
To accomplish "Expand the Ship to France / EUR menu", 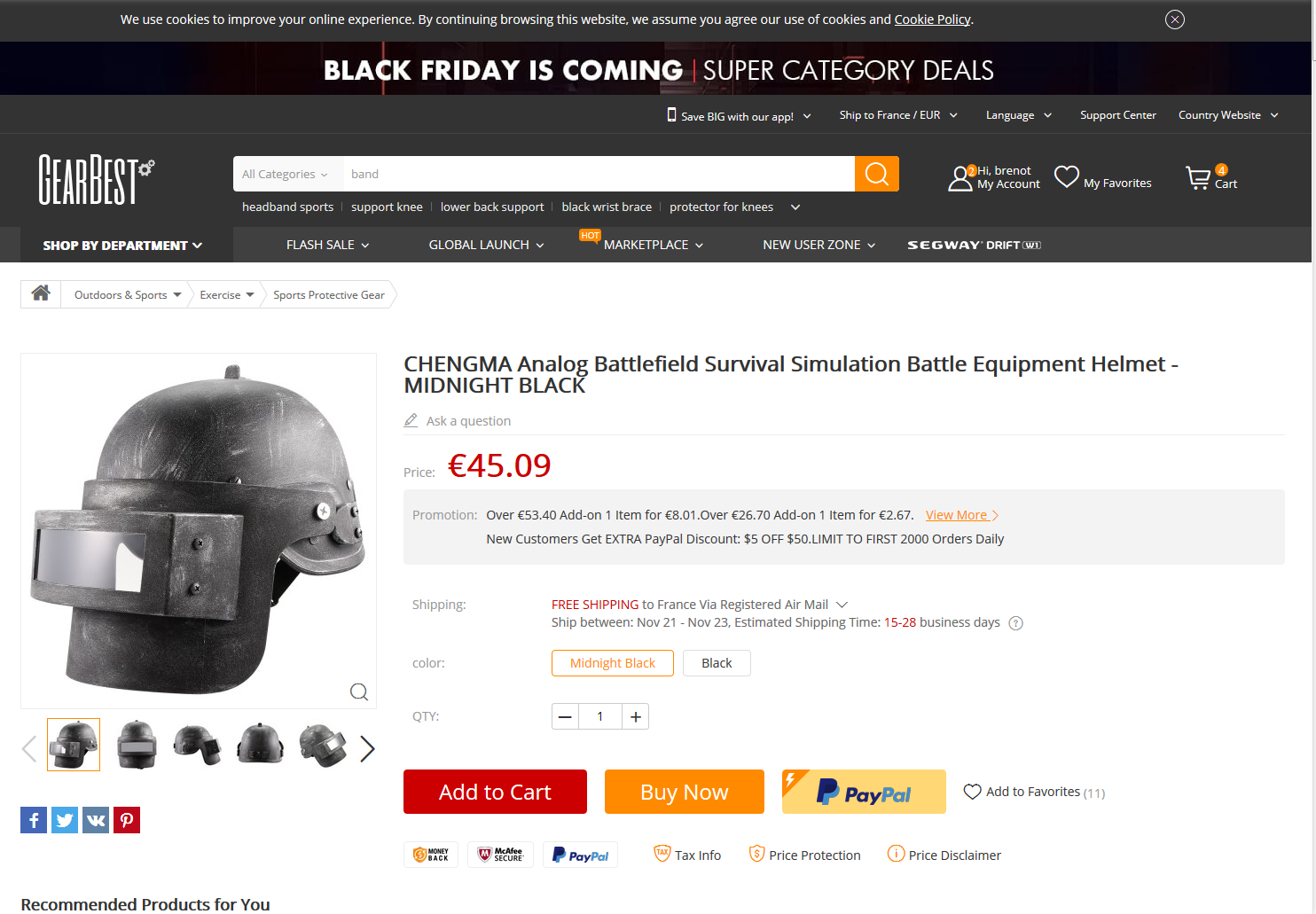I will click(x=898, y=115).
